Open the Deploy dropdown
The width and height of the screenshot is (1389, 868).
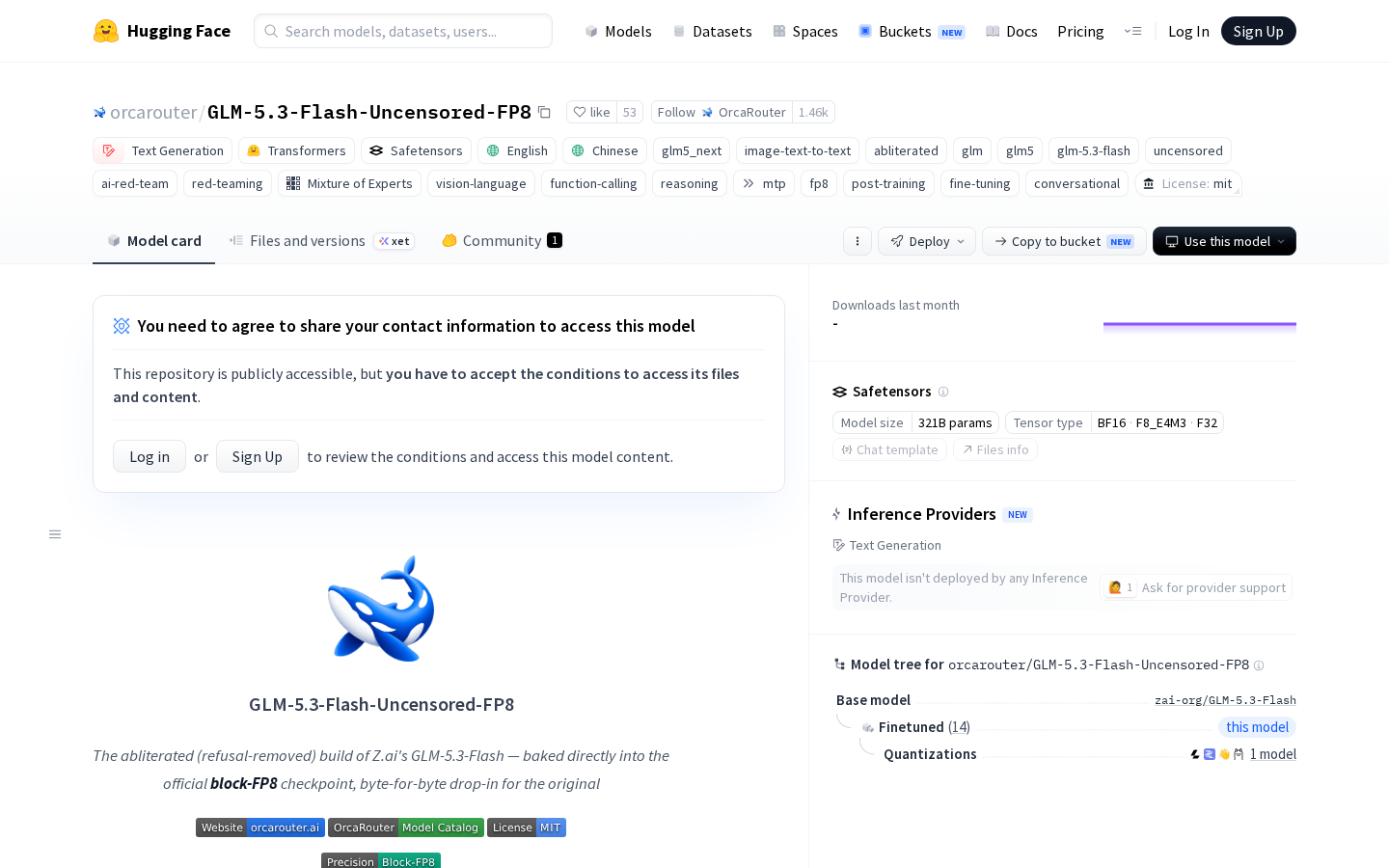(927, 241)
